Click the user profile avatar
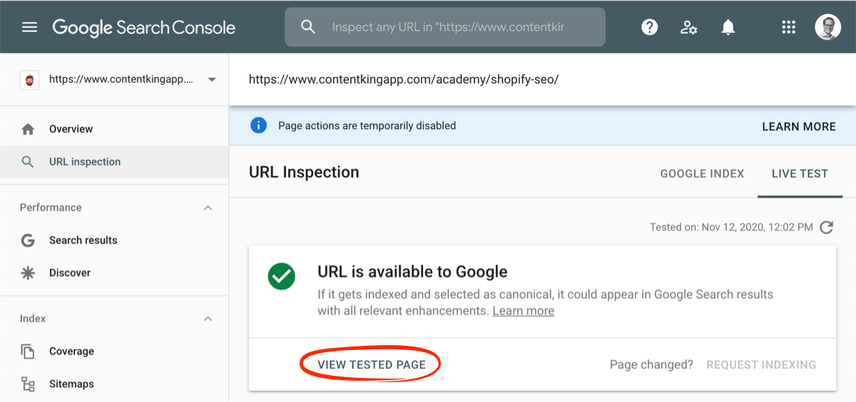Viewport: 856px width, 402px height. coord(828,27)
